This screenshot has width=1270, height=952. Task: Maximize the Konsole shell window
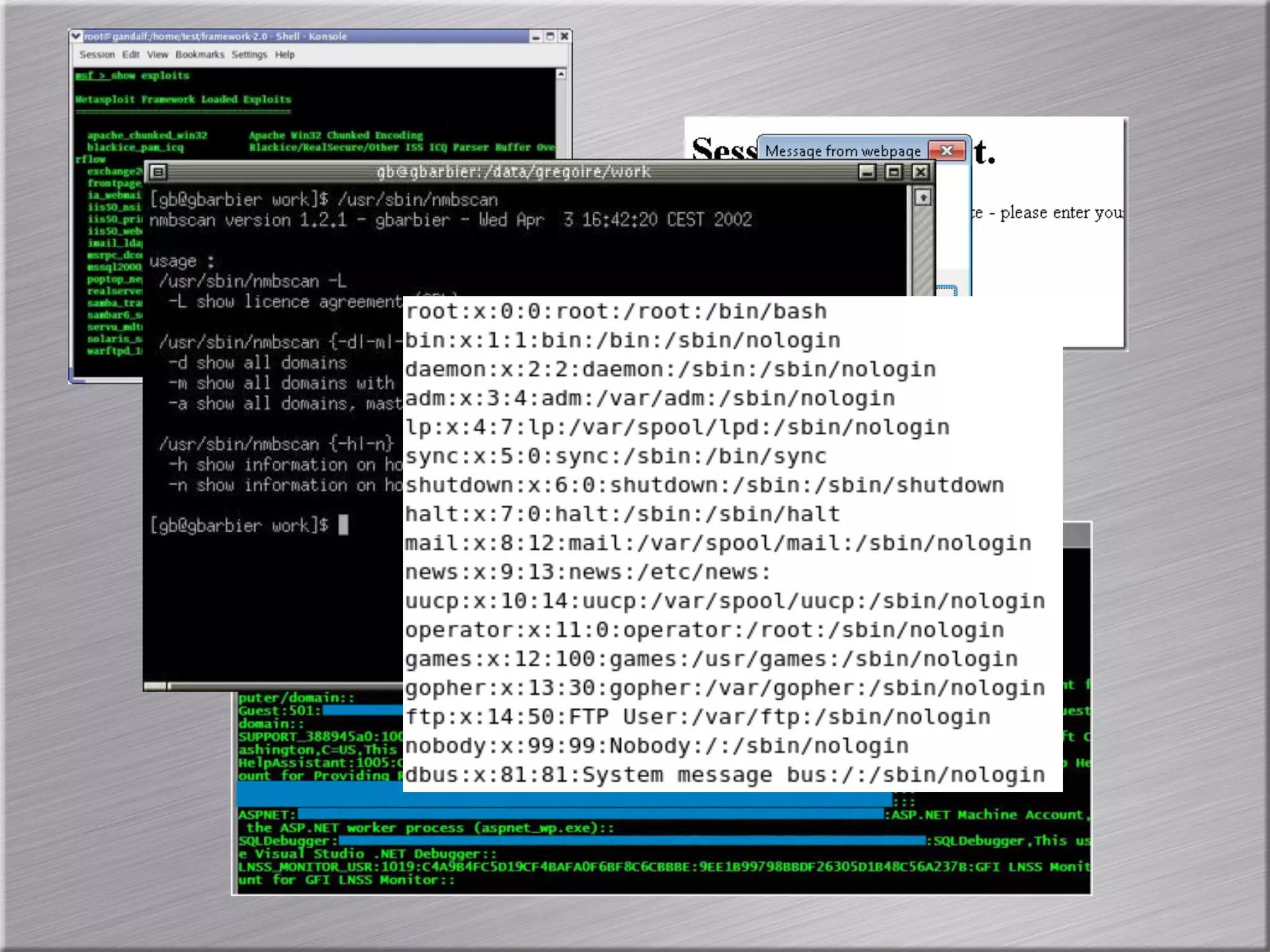[550, 37]
